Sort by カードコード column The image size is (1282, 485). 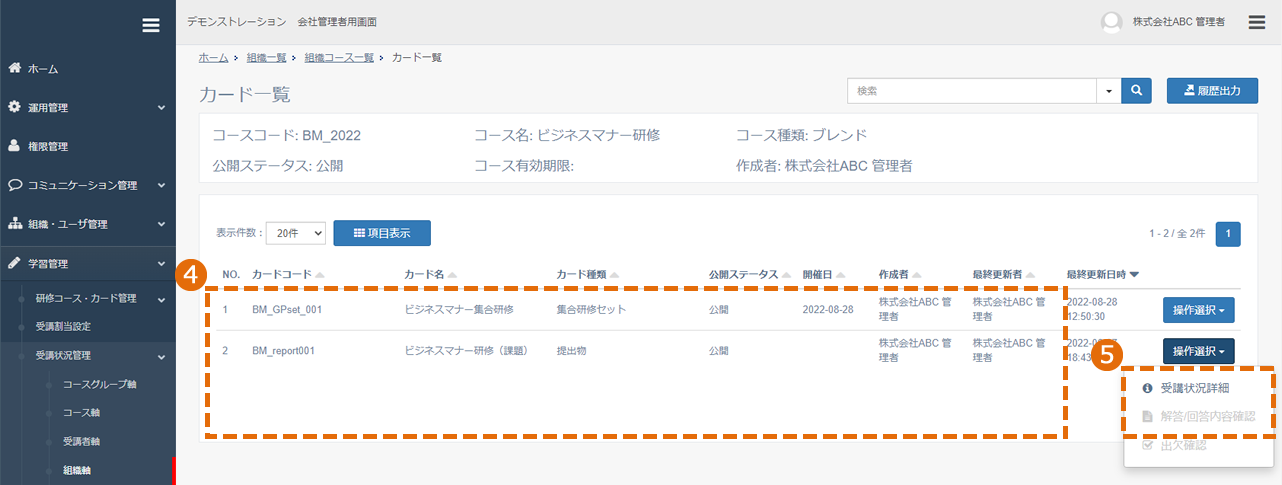click(x=288, y=274)
